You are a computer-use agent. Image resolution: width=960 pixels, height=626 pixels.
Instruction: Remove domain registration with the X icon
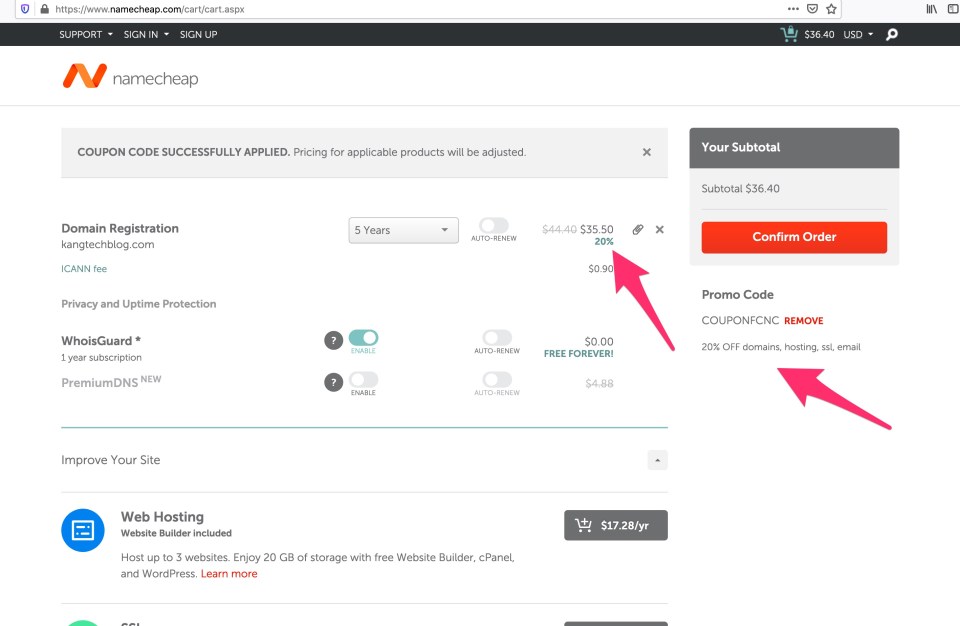click(x=659, y=230)
